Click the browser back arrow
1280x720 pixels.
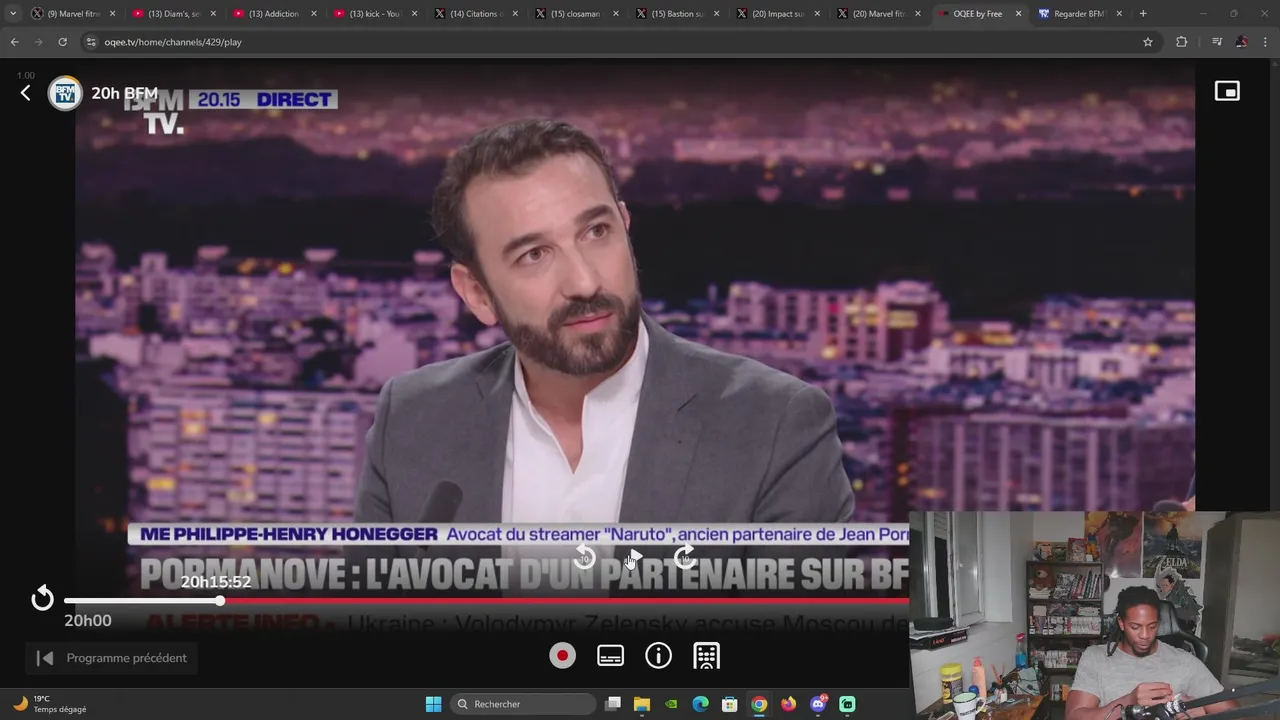pos(14,42)
